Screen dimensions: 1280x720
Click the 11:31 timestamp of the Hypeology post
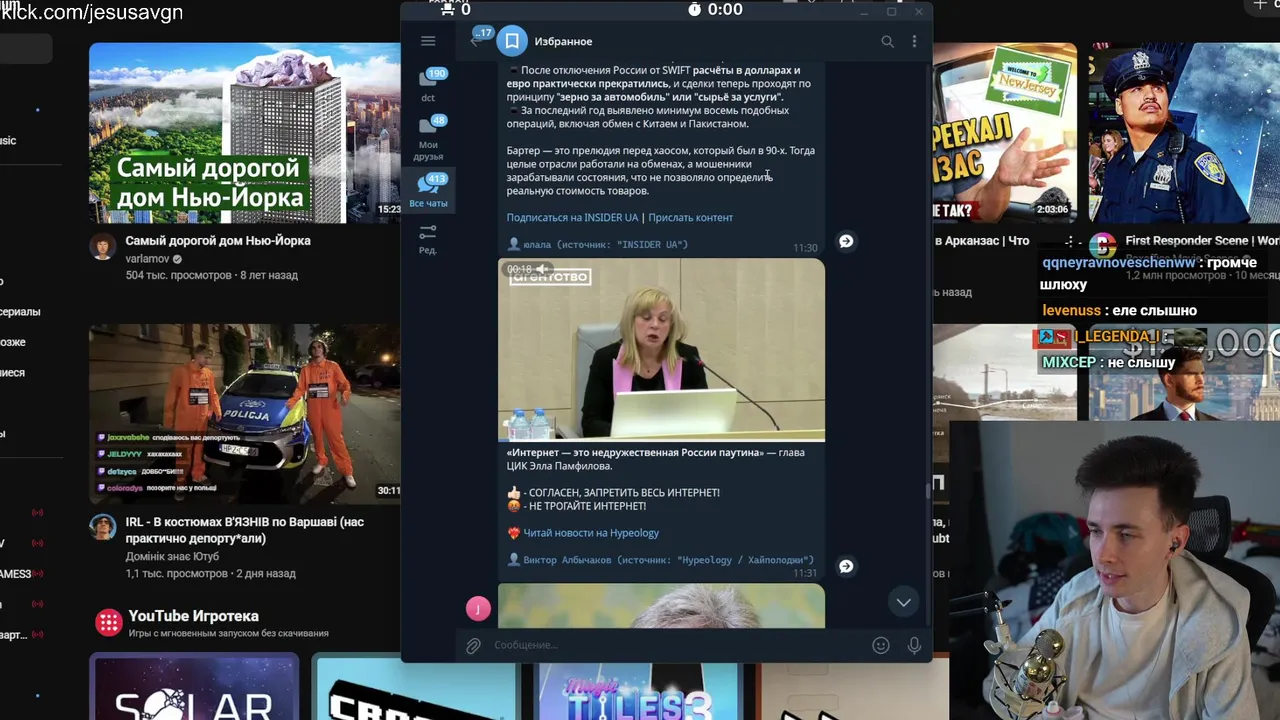[x=805, y=573]
